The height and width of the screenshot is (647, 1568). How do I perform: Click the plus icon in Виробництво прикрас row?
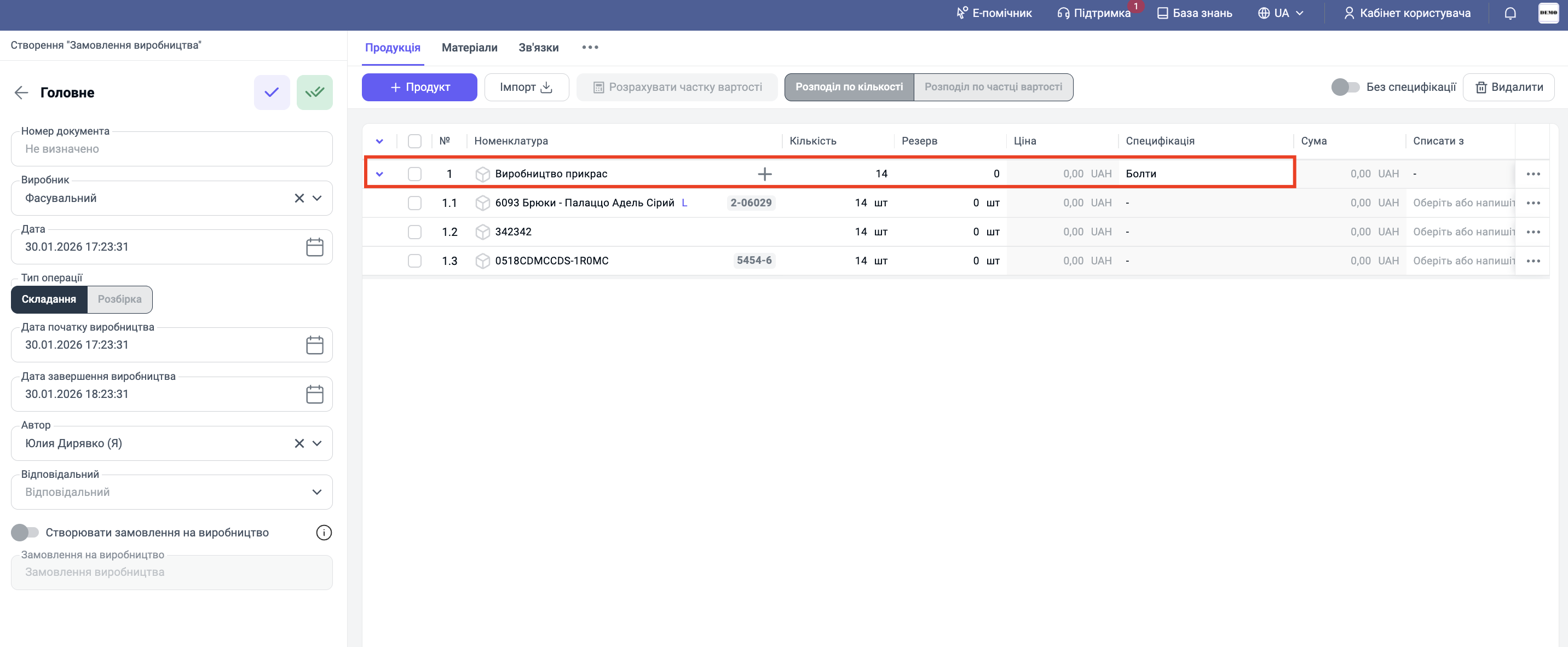pos(764,174)
